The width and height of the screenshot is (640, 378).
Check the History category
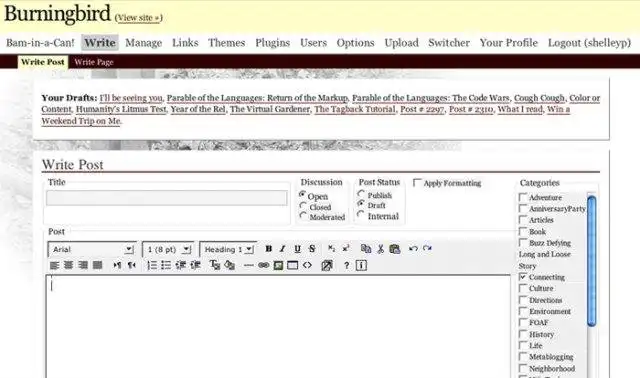523,334
